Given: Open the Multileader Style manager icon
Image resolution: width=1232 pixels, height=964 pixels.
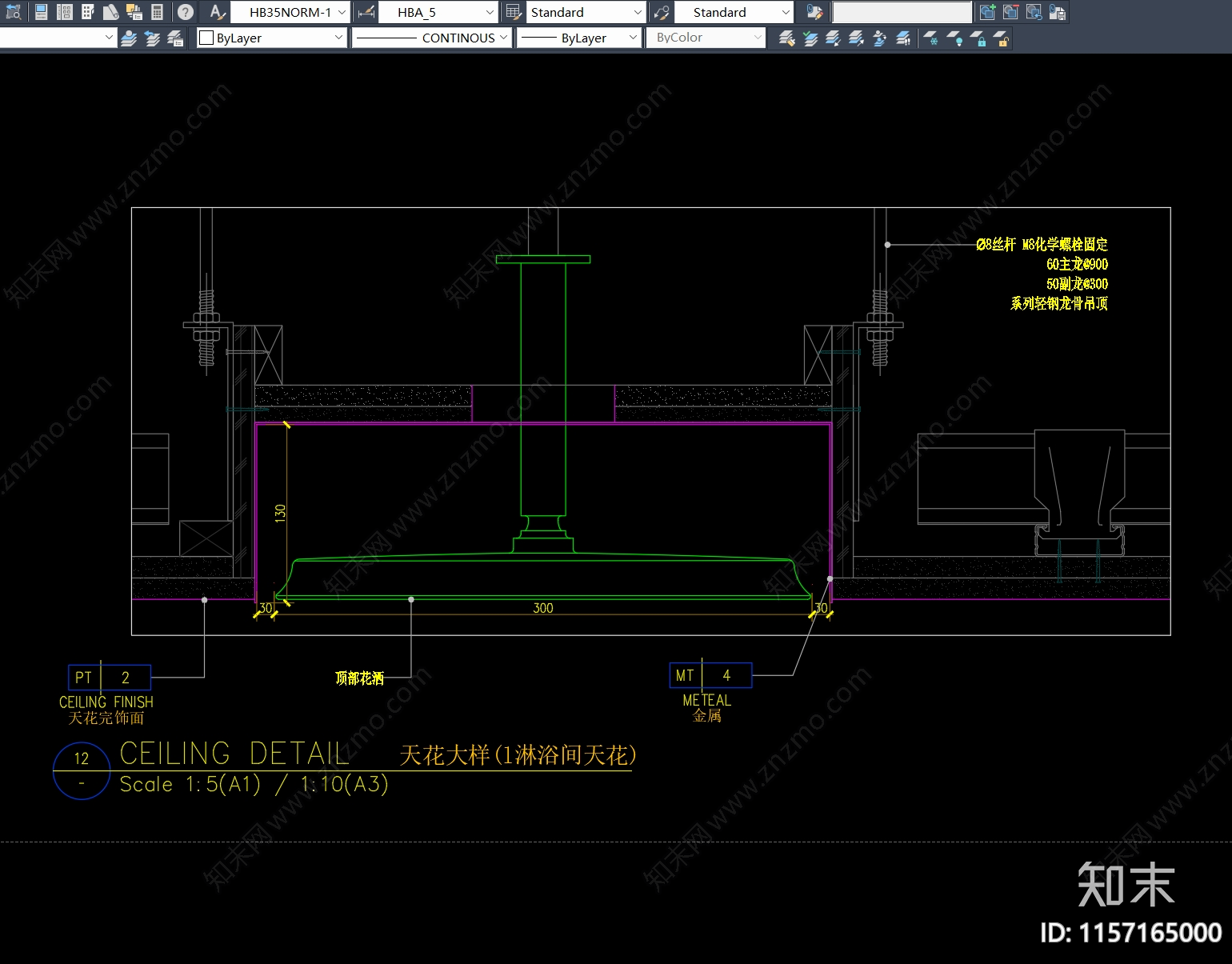Looking at the screenshot, I should click(x=662, y=12).
